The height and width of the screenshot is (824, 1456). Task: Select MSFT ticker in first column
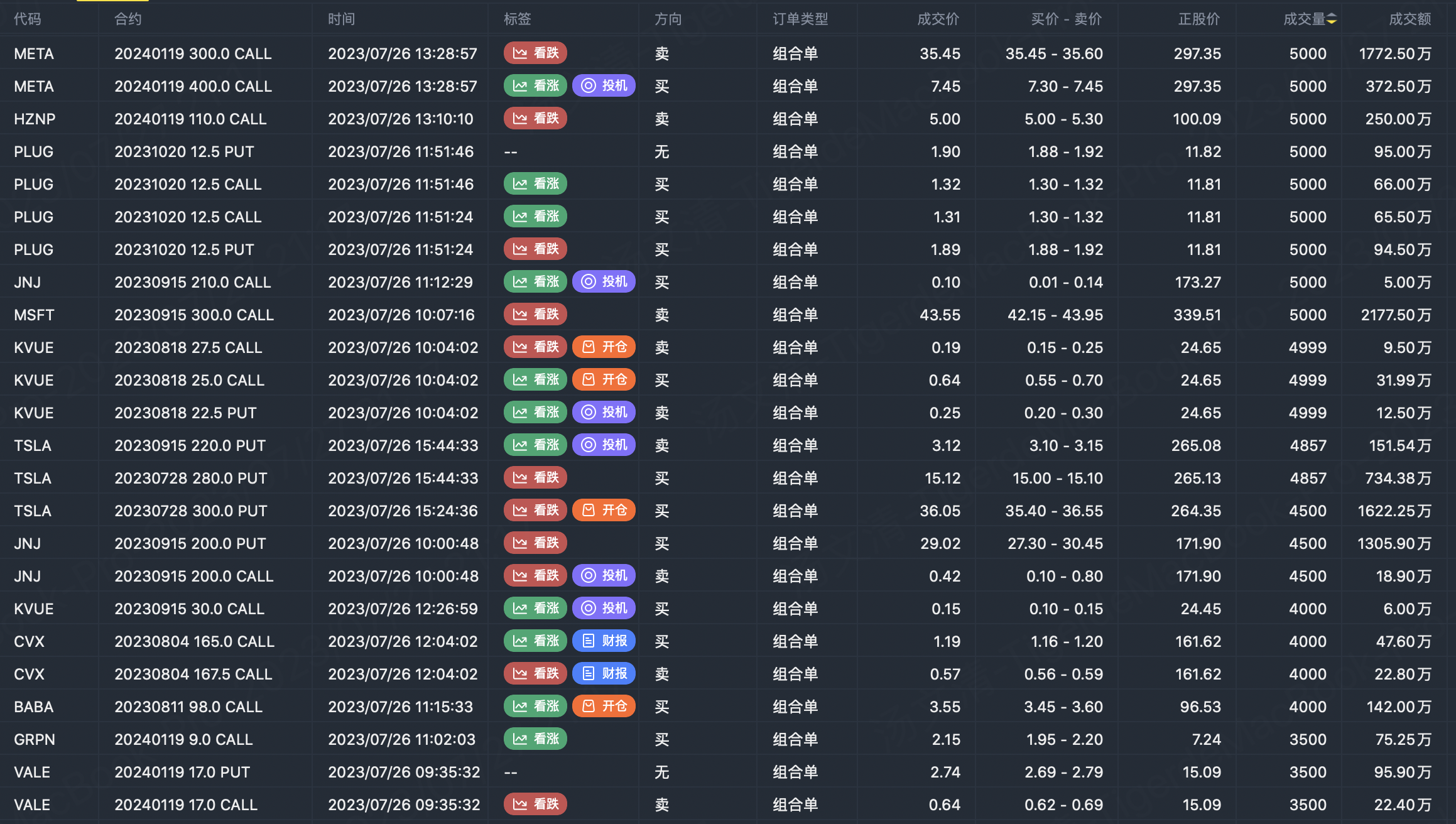pyautogui.click(x=34, y=315)
